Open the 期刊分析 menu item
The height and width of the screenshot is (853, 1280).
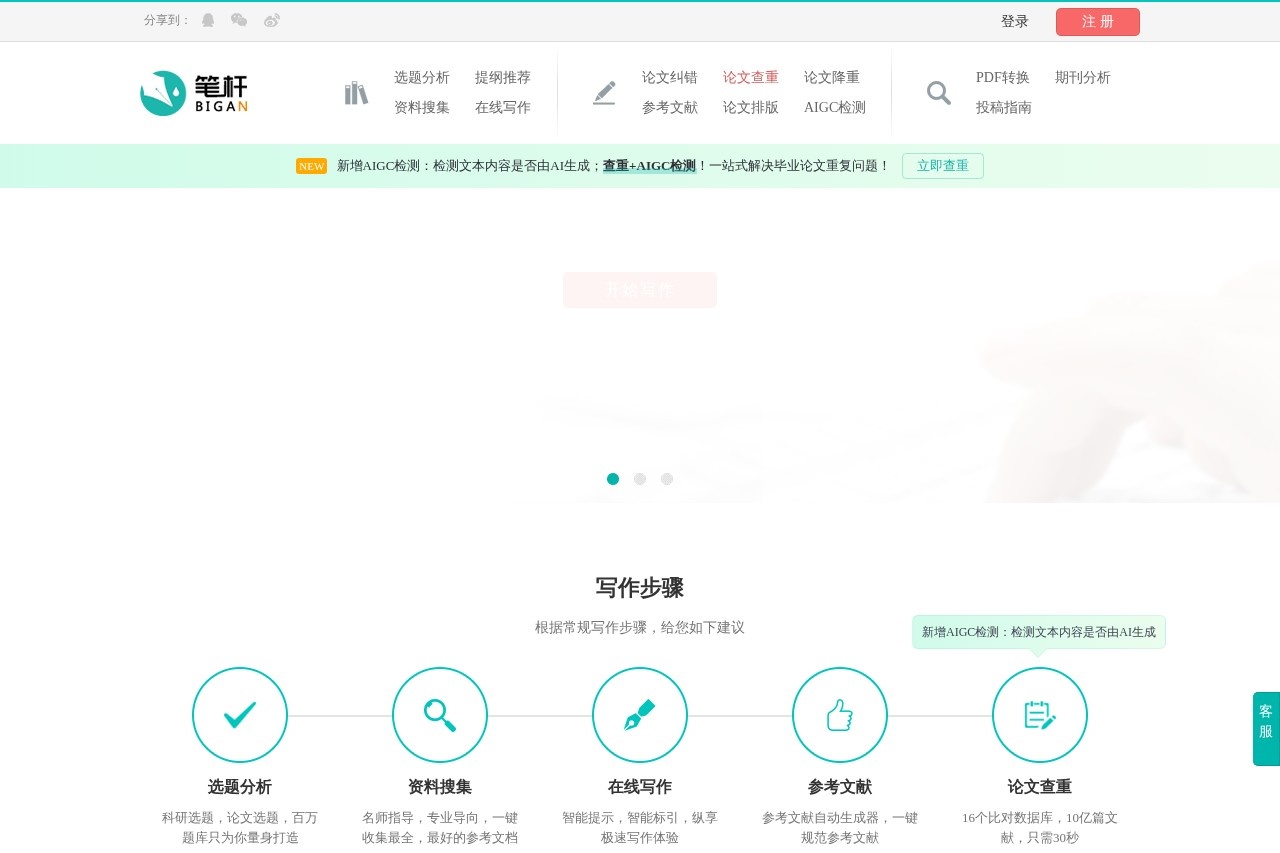pyautogui.click(x=1085, y=77)
